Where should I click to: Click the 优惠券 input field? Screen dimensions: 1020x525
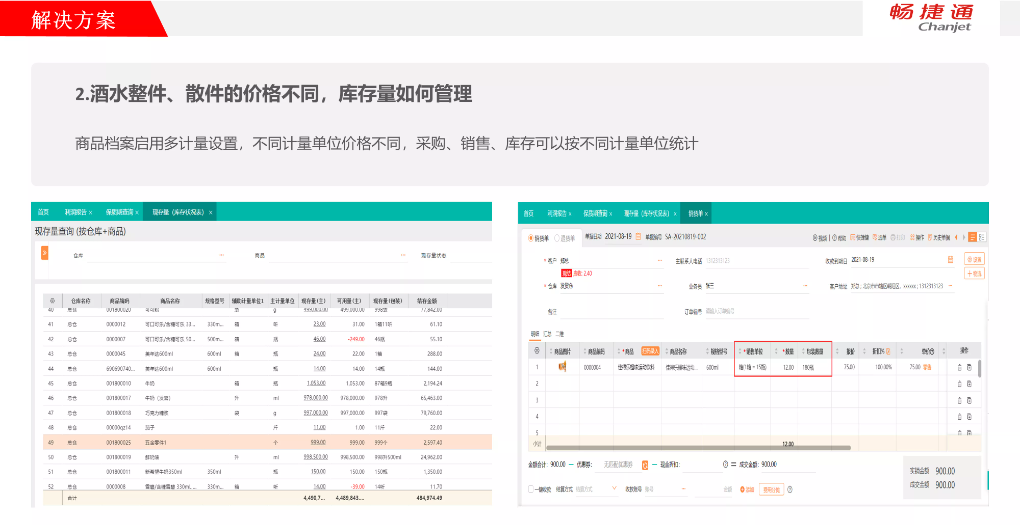(x=617, y=464)
